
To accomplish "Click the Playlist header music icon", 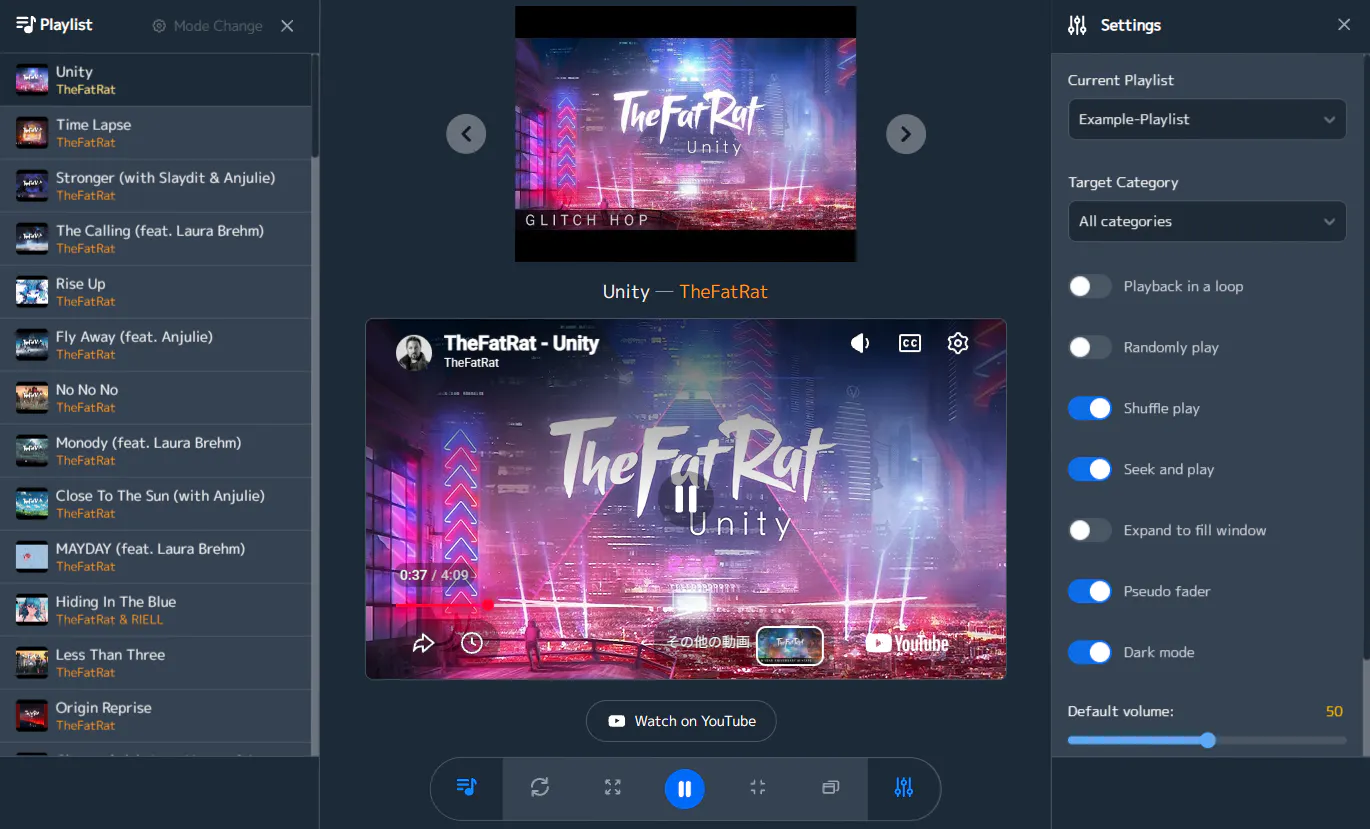I will click(26, 25).
